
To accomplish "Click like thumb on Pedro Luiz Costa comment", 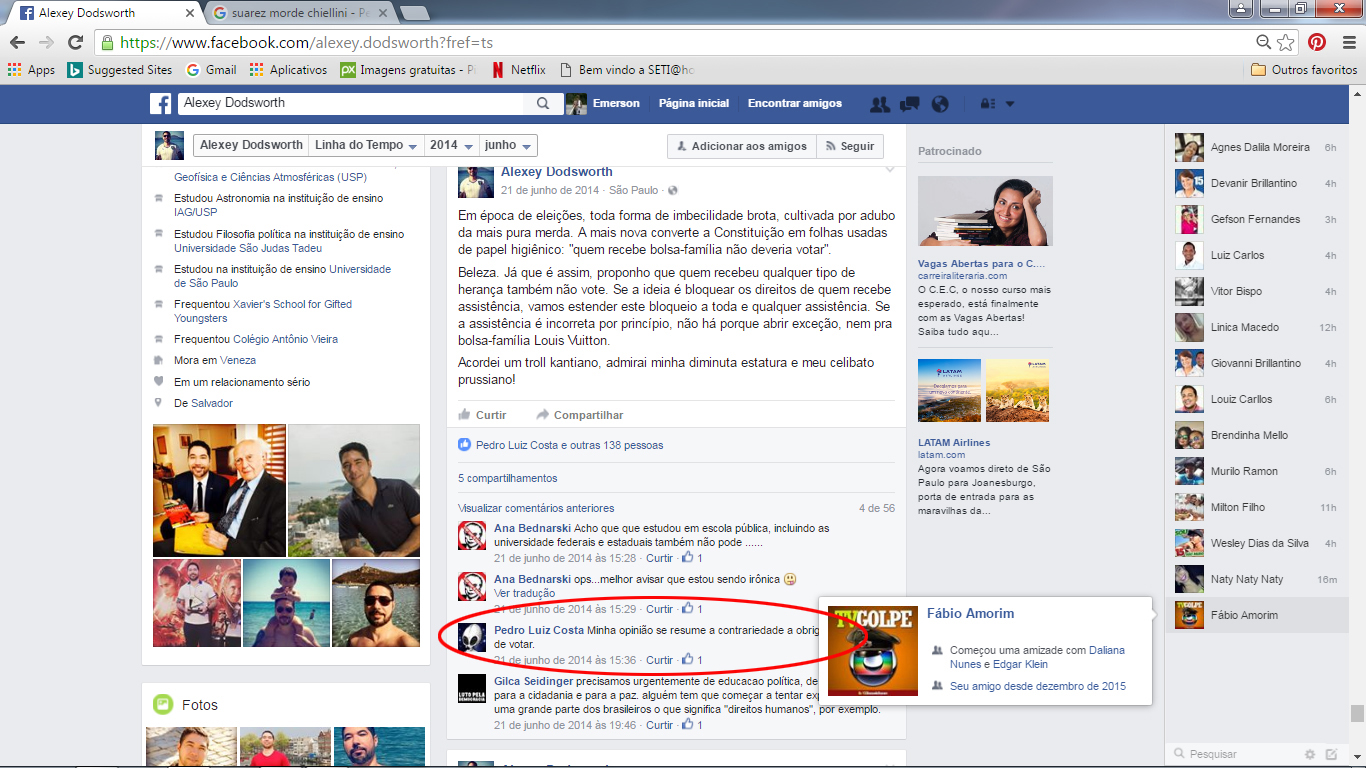I will [x=687, y=660].
